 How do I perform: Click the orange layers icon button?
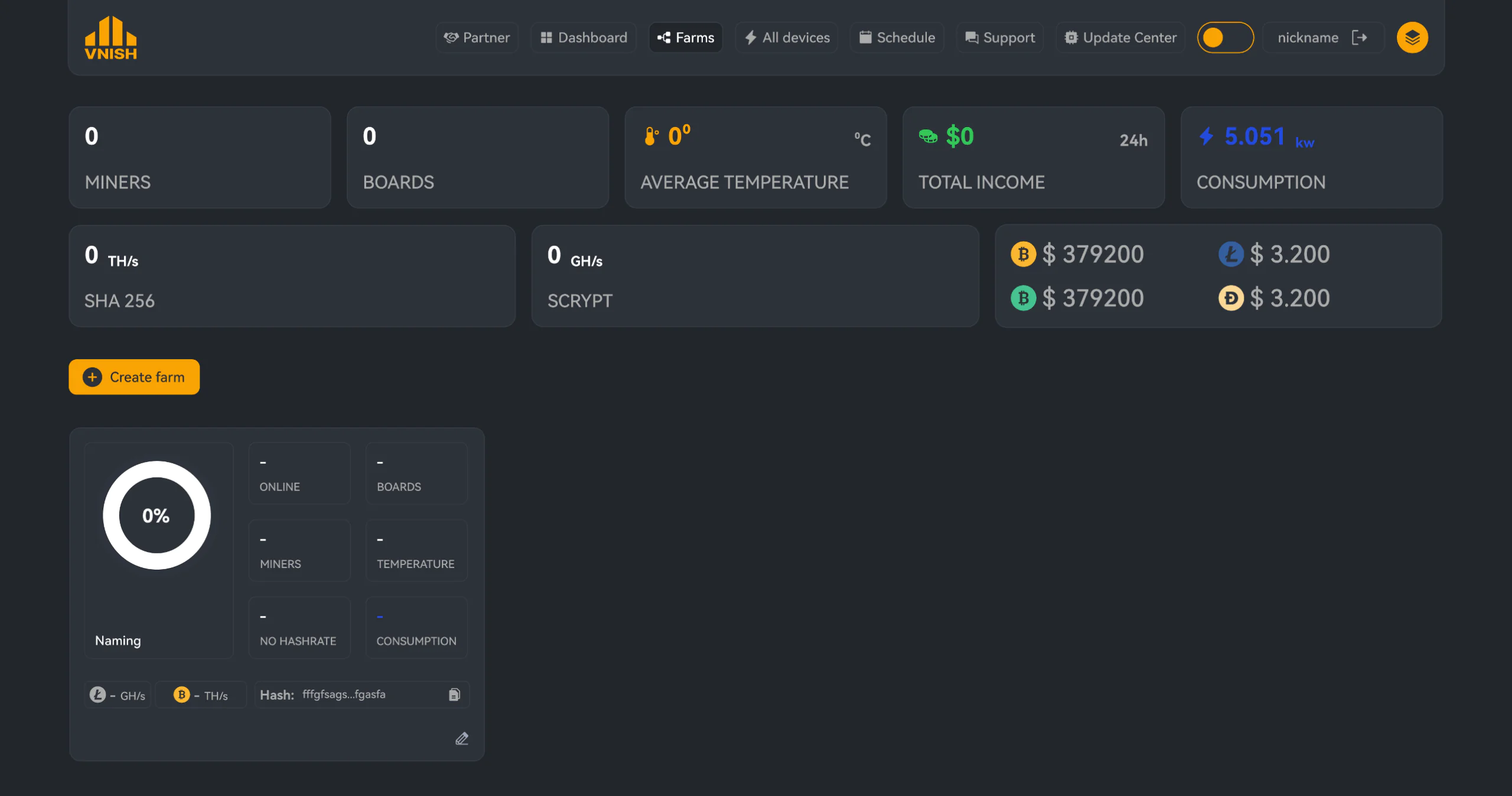point(1412,38)
